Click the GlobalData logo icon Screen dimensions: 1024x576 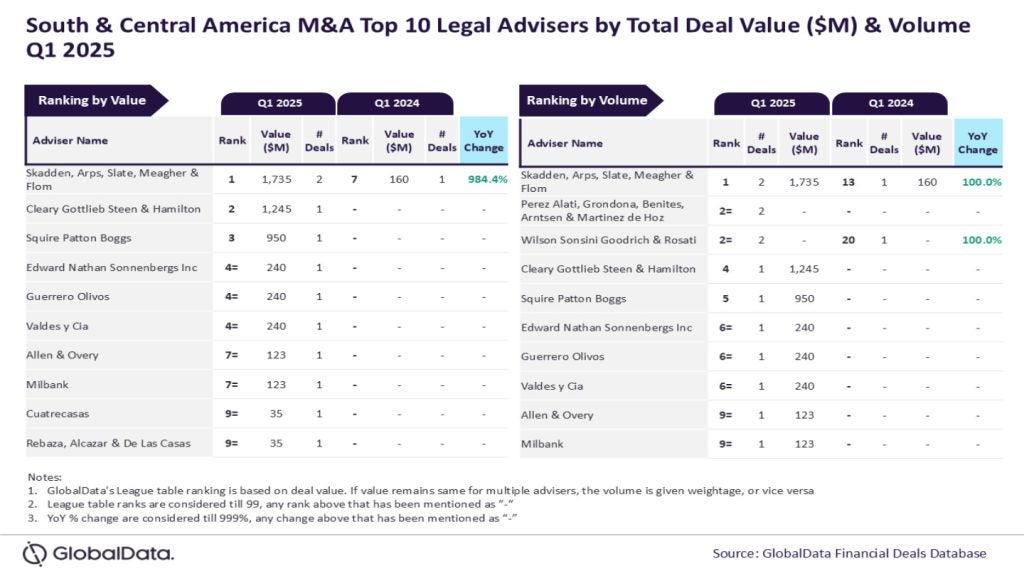[35, 553]
